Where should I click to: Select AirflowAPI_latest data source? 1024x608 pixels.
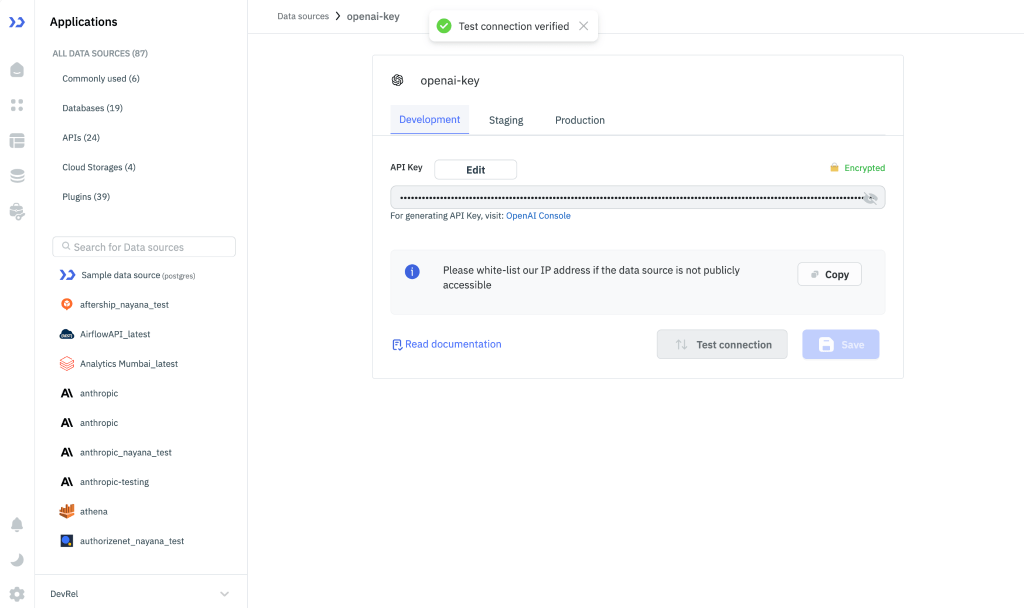coord(115,334)
